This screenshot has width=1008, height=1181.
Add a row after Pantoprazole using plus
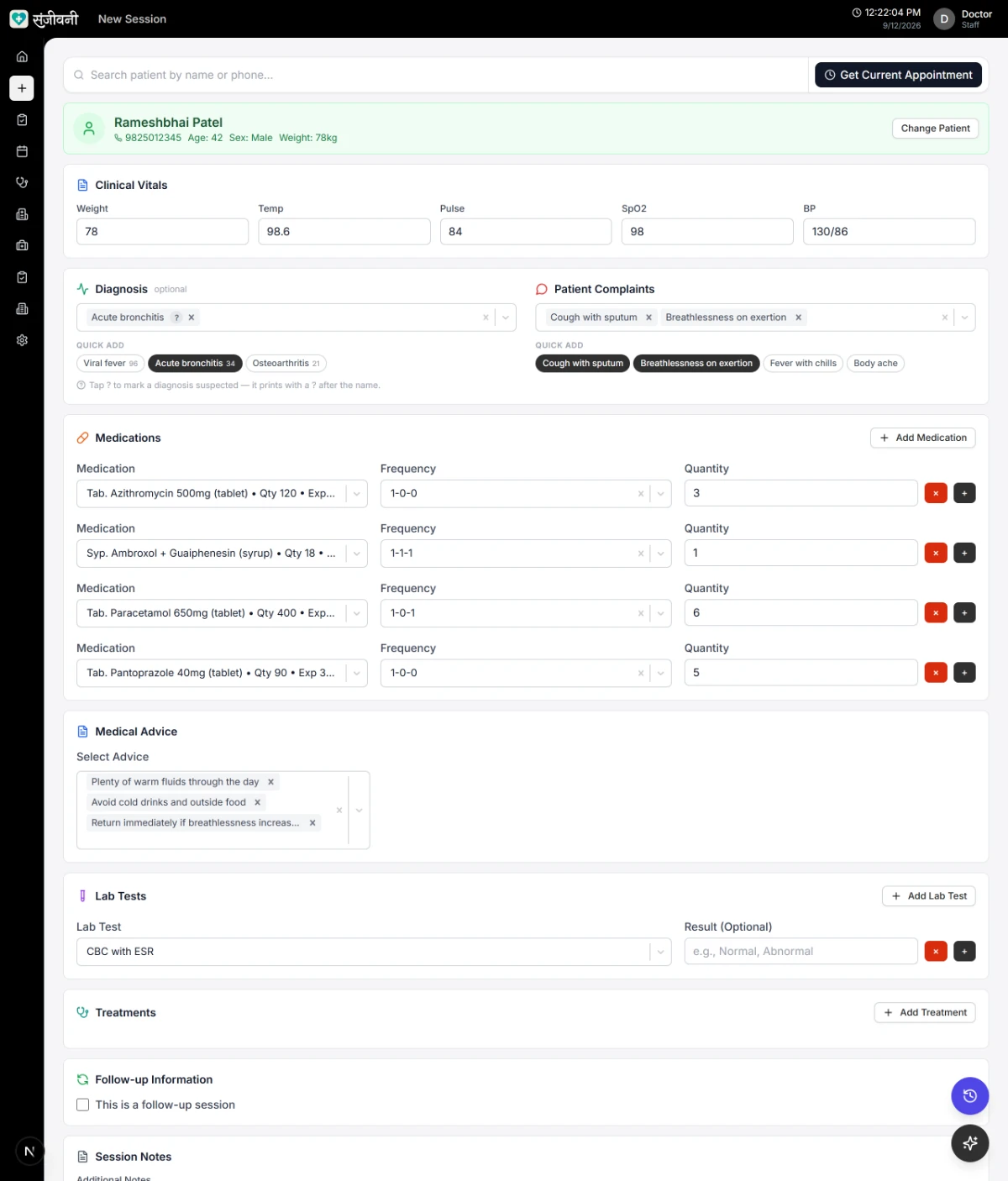click(x=964, y=673)
